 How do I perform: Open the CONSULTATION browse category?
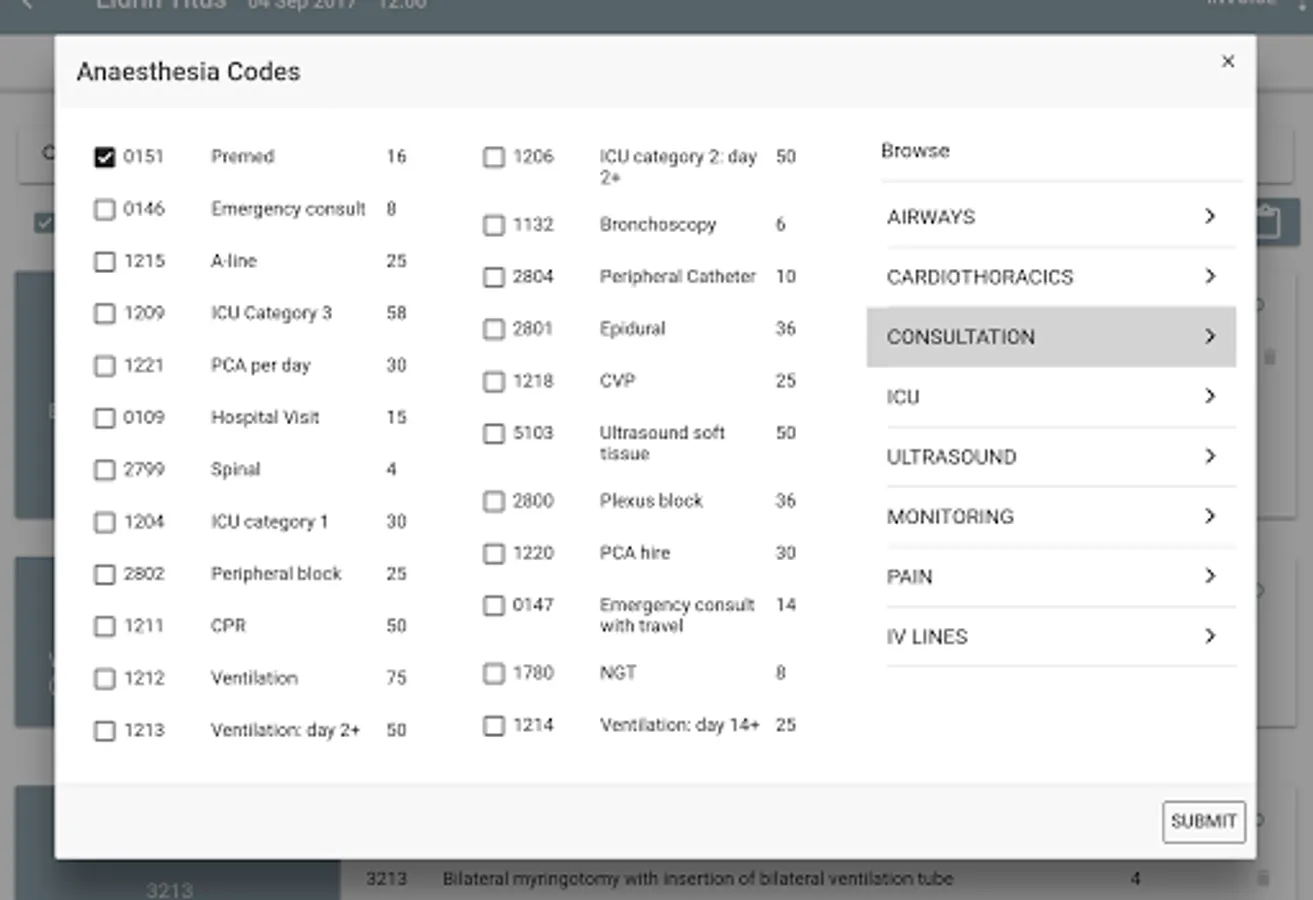click(x=961, y=337)
